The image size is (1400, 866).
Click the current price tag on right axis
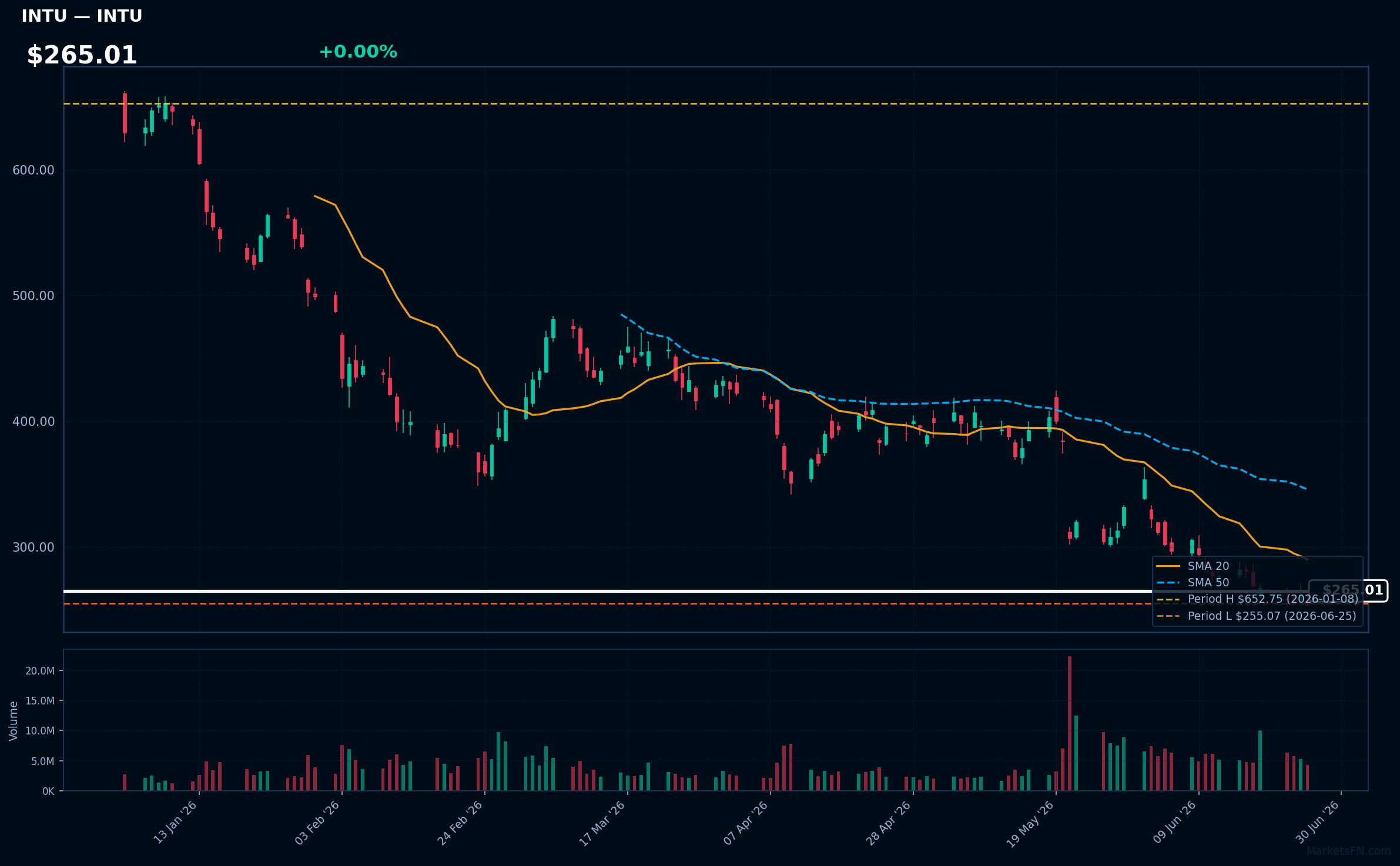click(1348, 590)
